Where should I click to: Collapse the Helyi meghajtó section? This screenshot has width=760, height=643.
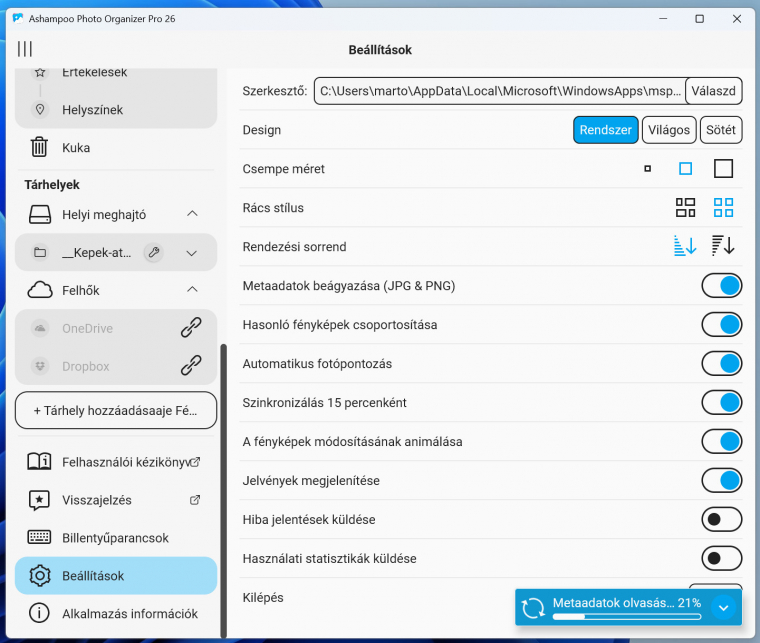click(192, 214)
